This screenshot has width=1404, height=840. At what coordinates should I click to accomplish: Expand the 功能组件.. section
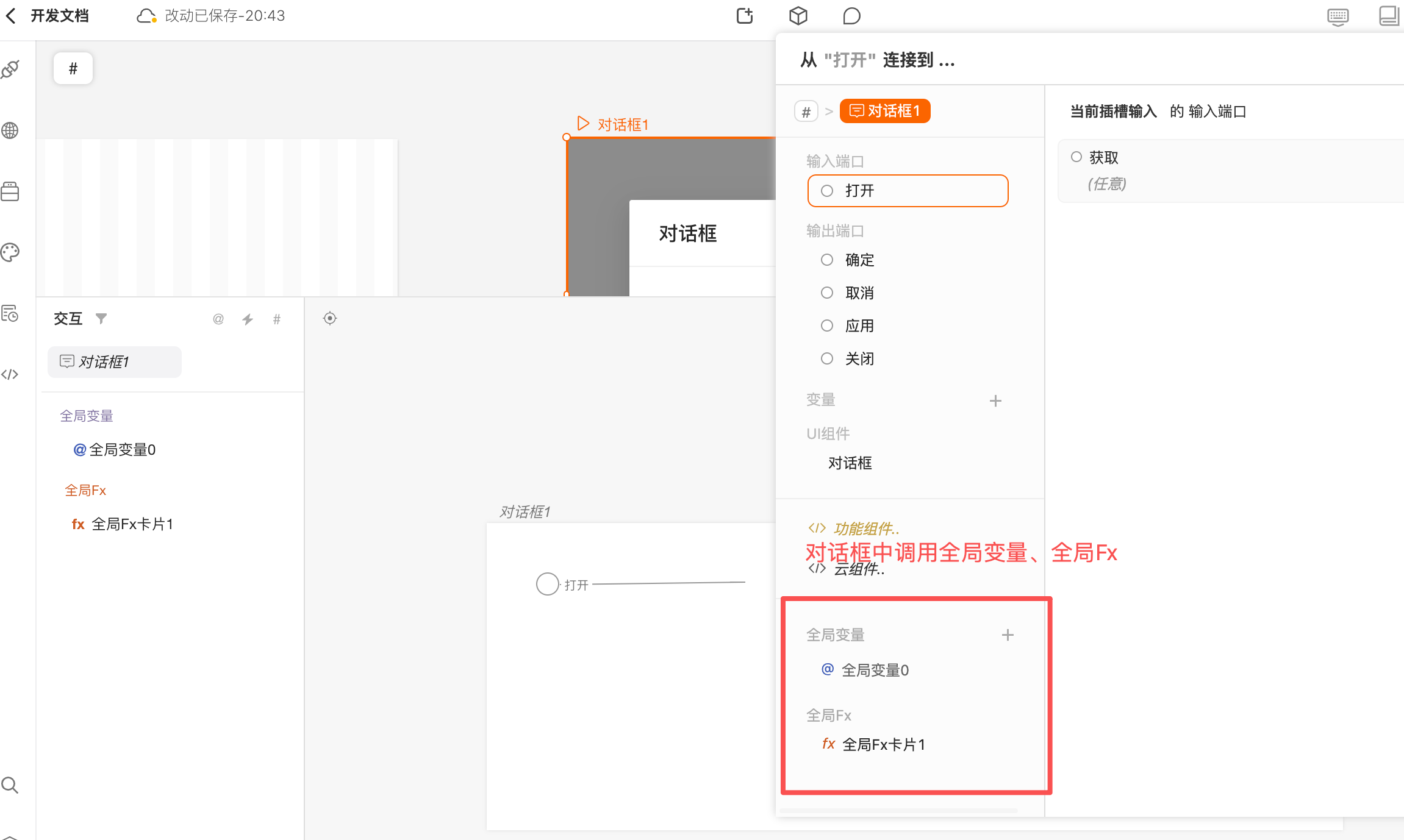coord(866,528)
